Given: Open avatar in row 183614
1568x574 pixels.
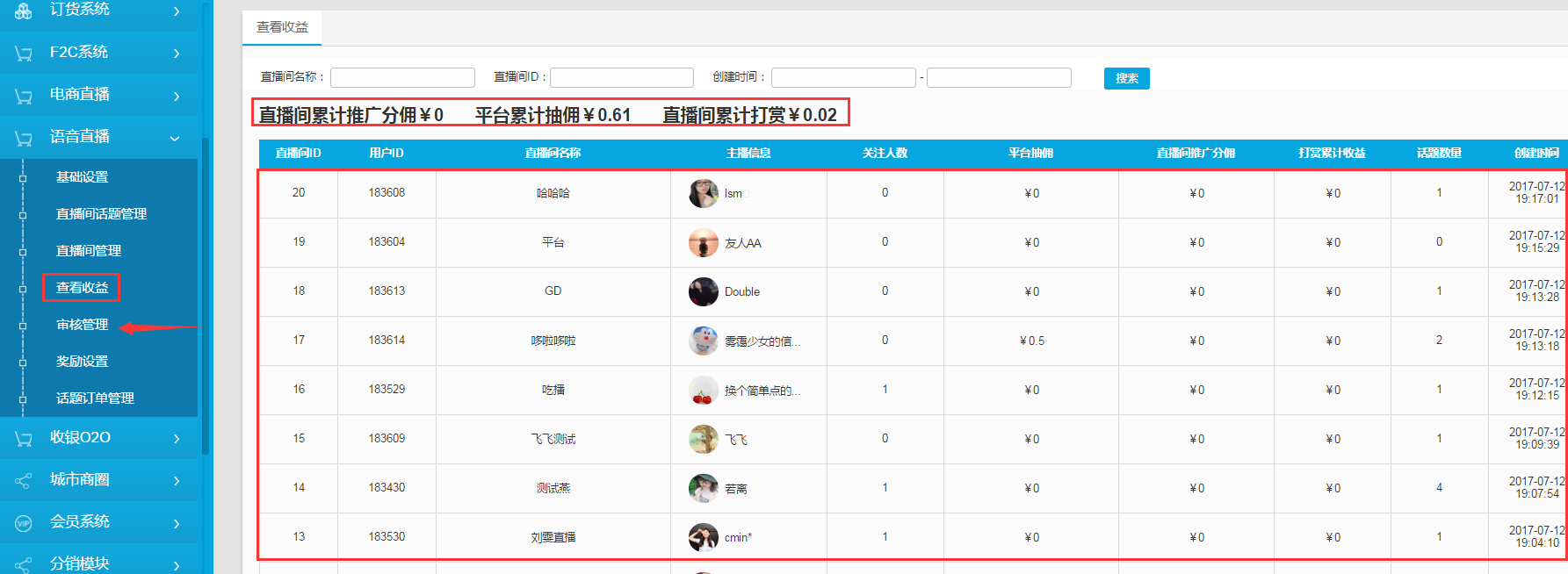Looking at the screenshot, I should coord(704,341).
